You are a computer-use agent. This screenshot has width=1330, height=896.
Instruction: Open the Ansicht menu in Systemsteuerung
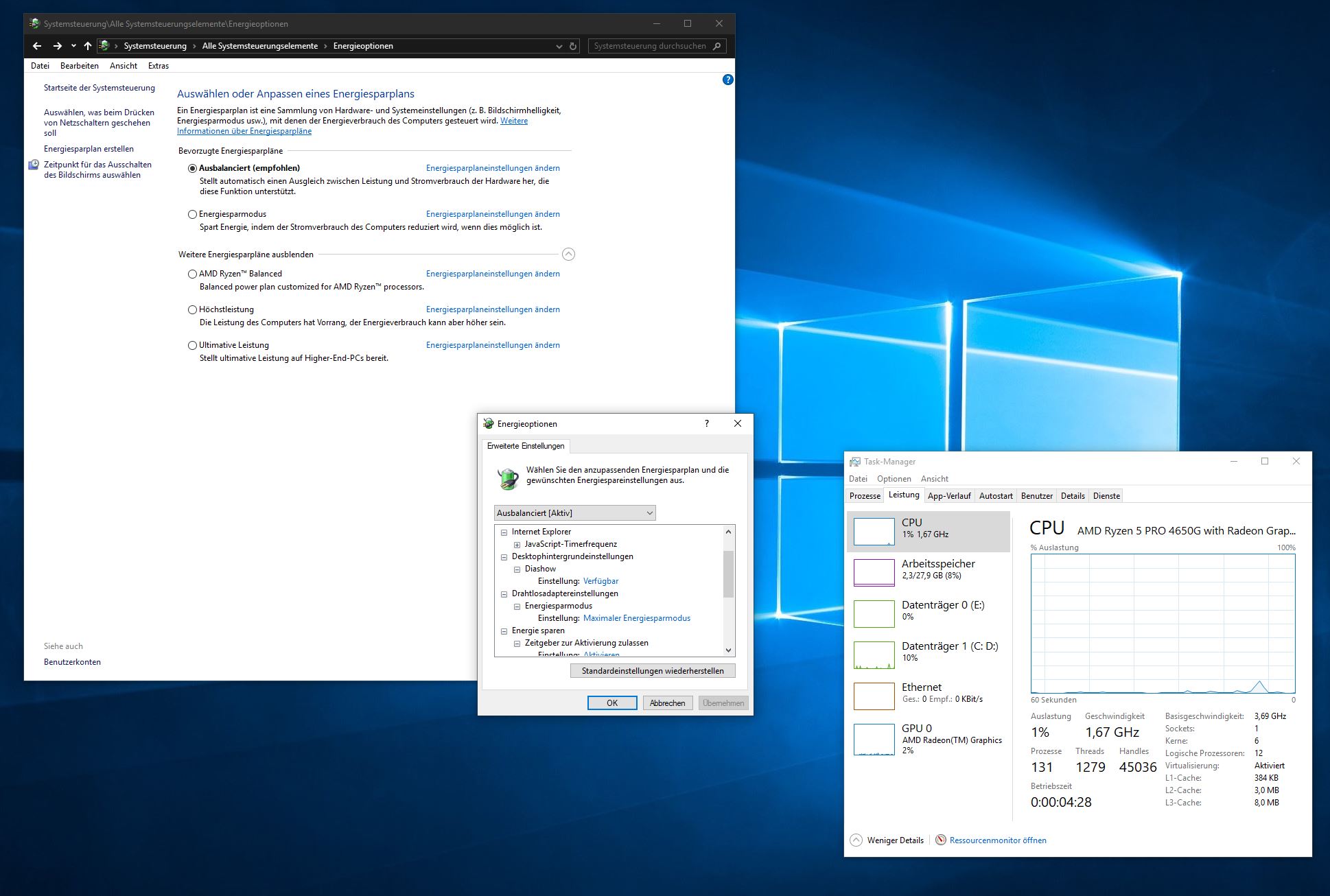[x=123, y=66]
